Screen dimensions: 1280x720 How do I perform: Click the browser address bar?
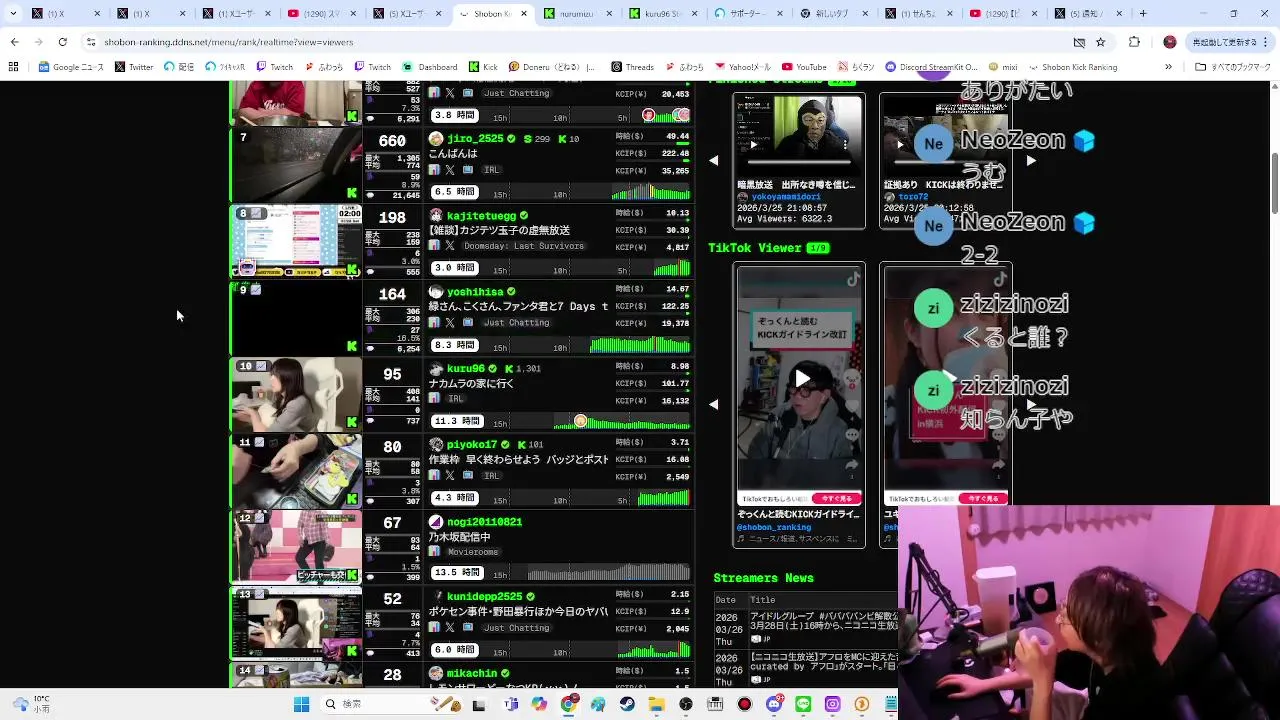pos(570,42)
